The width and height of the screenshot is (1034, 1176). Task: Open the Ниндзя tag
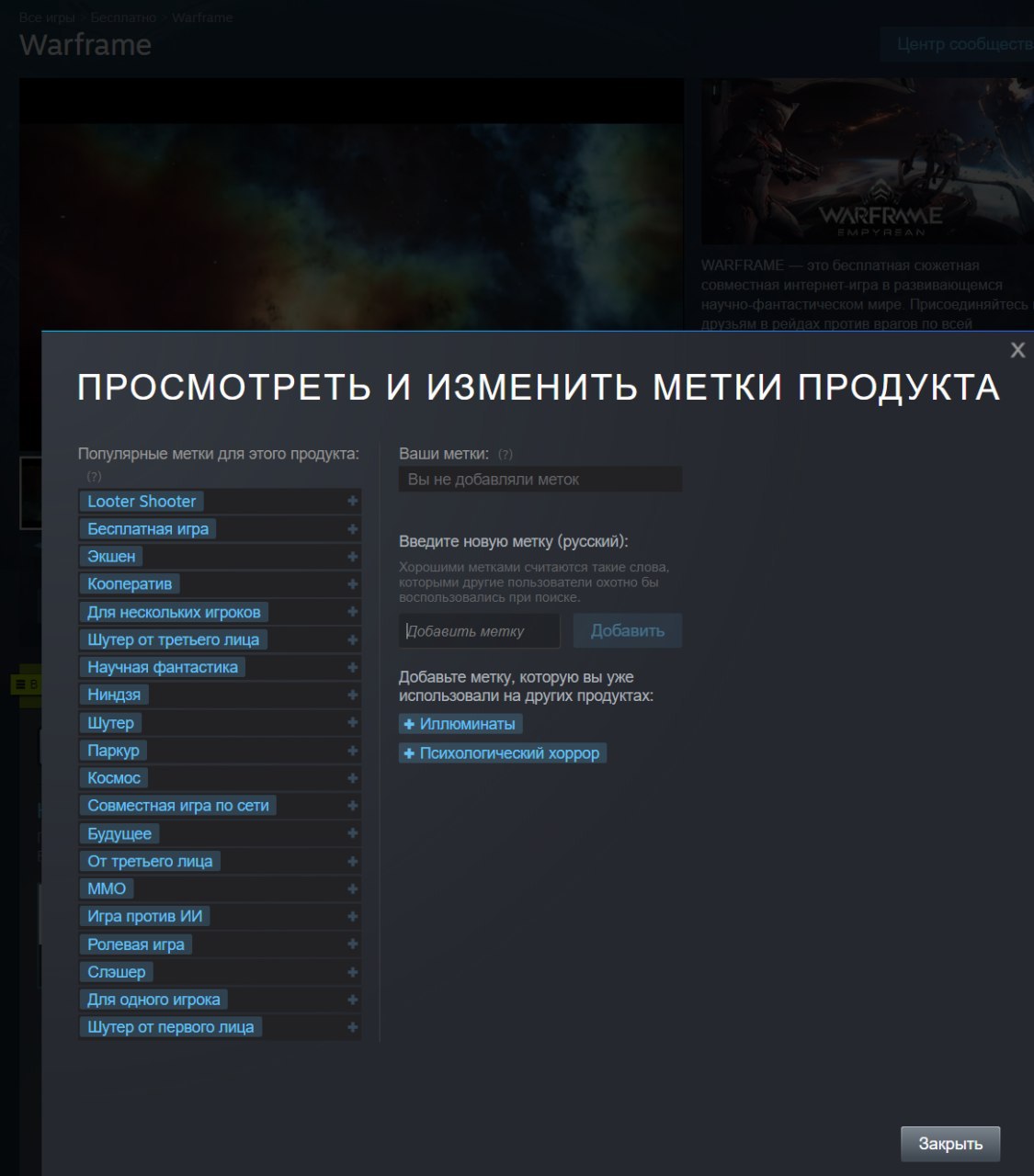(114, 695)
